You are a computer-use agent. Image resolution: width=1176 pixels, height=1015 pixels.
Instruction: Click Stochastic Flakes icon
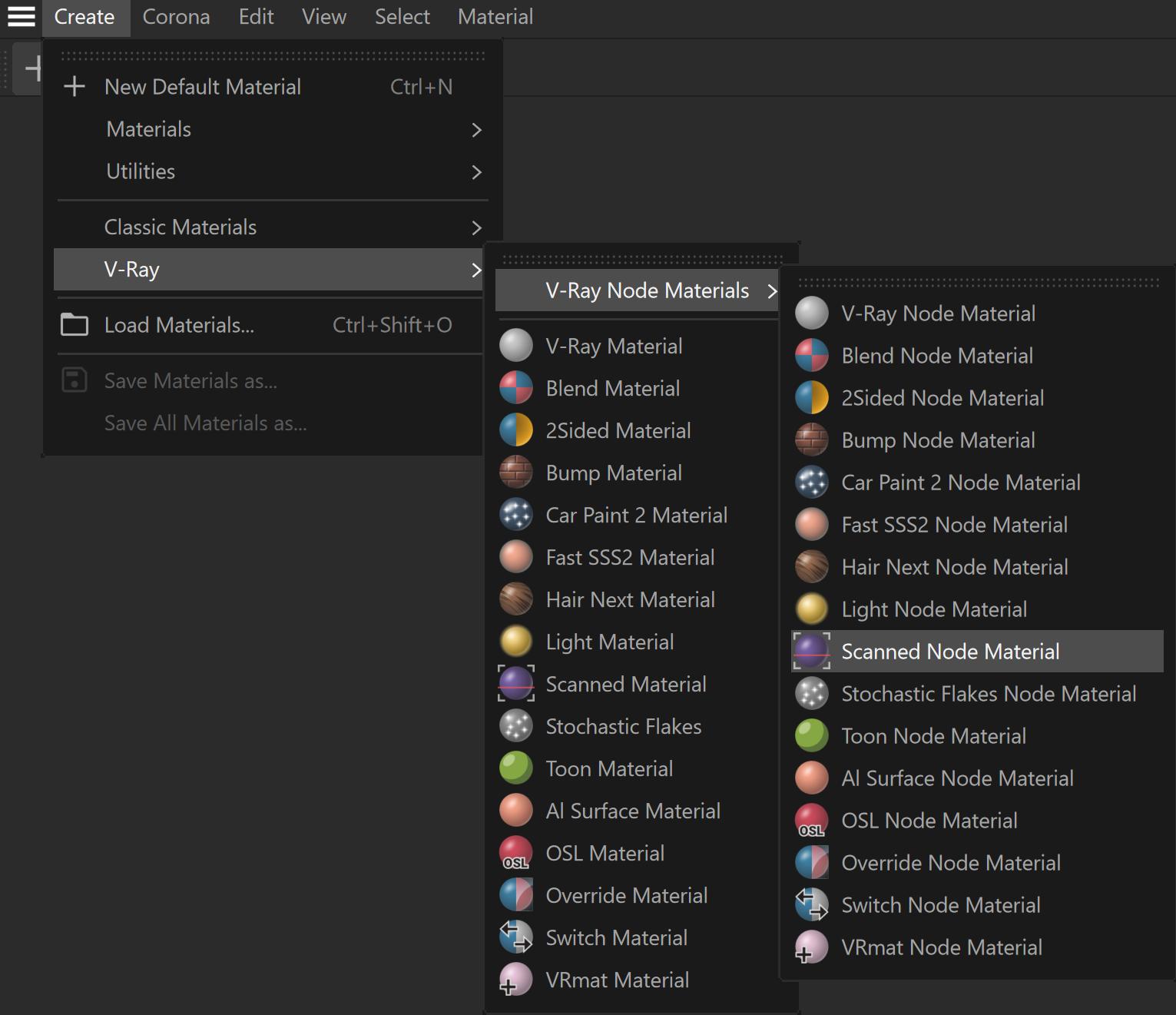pyautogui.click(x=516, y=726)
